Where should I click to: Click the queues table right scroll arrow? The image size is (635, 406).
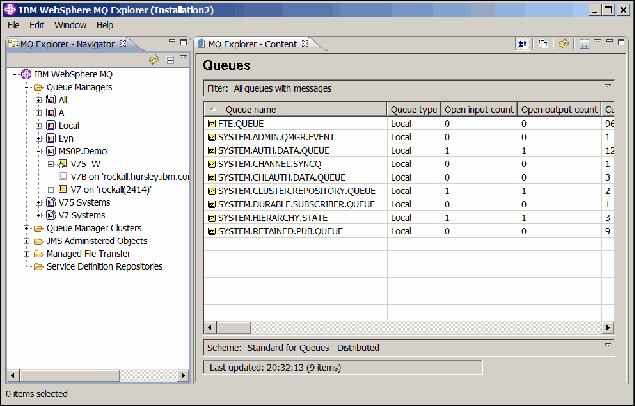pos(608,327)
